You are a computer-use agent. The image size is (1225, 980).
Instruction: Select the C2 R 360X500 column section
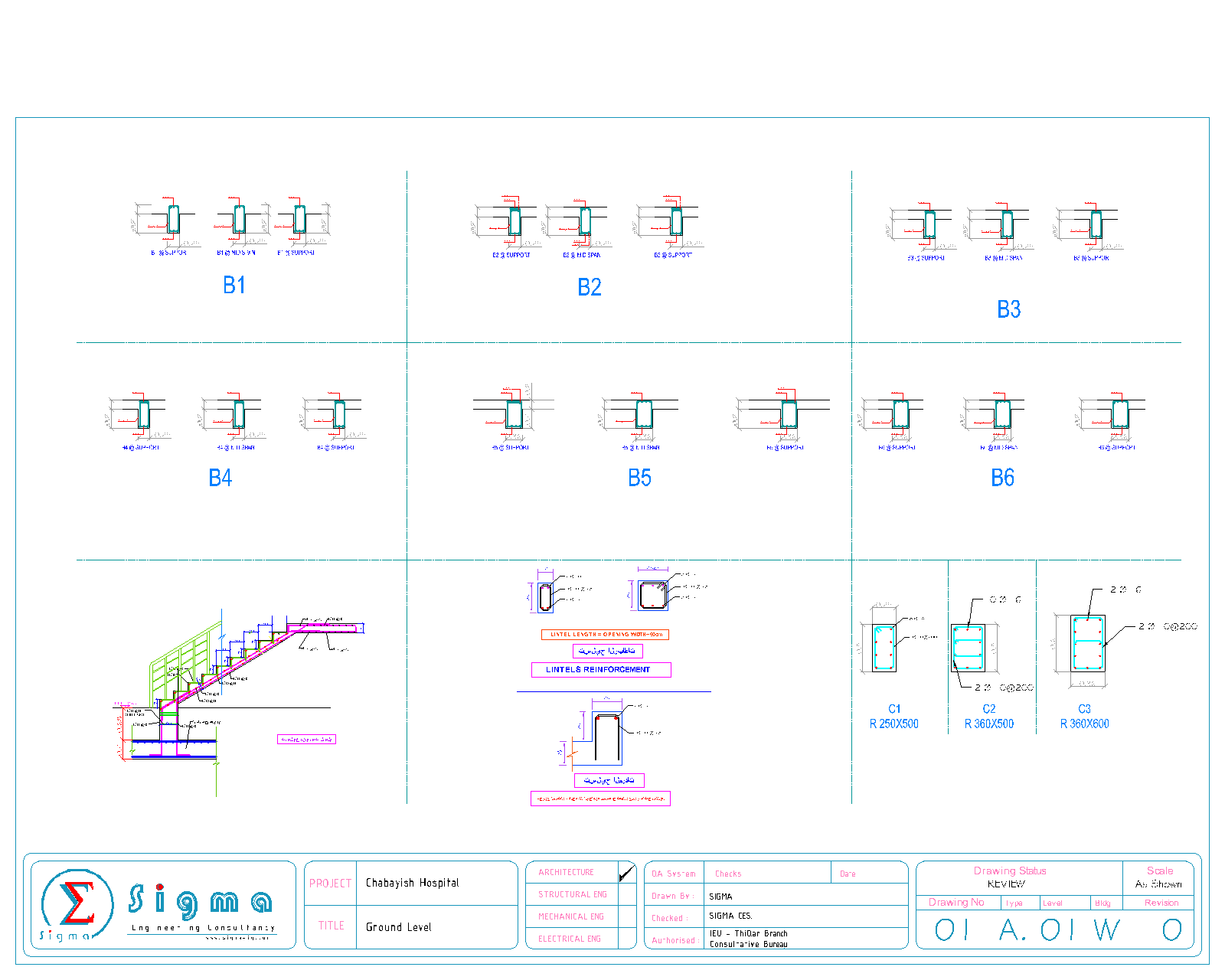coord(968,648)
